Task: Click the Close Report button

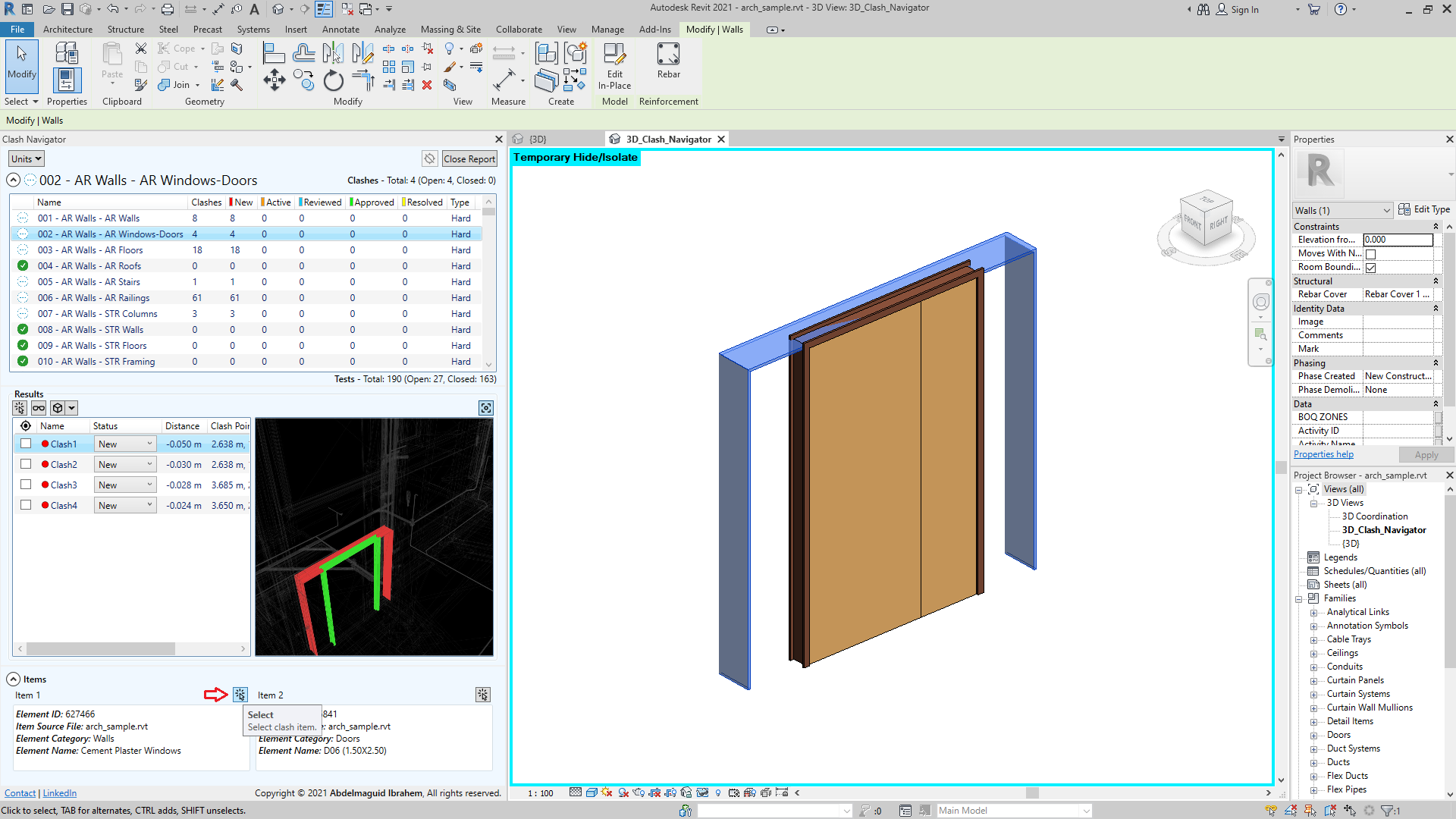Action: coord(469,158)
